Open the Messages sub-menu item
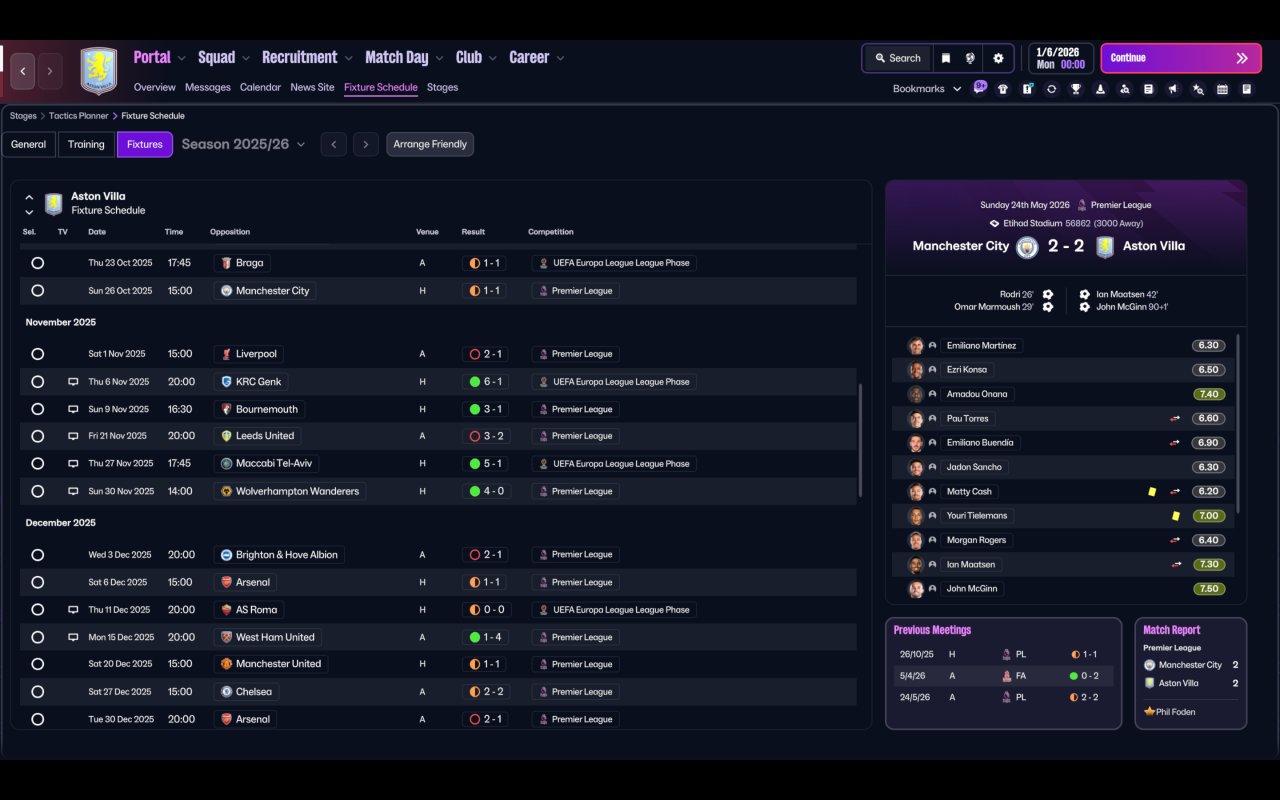This screenshot has width=1280, height=800. click(208, 87)
